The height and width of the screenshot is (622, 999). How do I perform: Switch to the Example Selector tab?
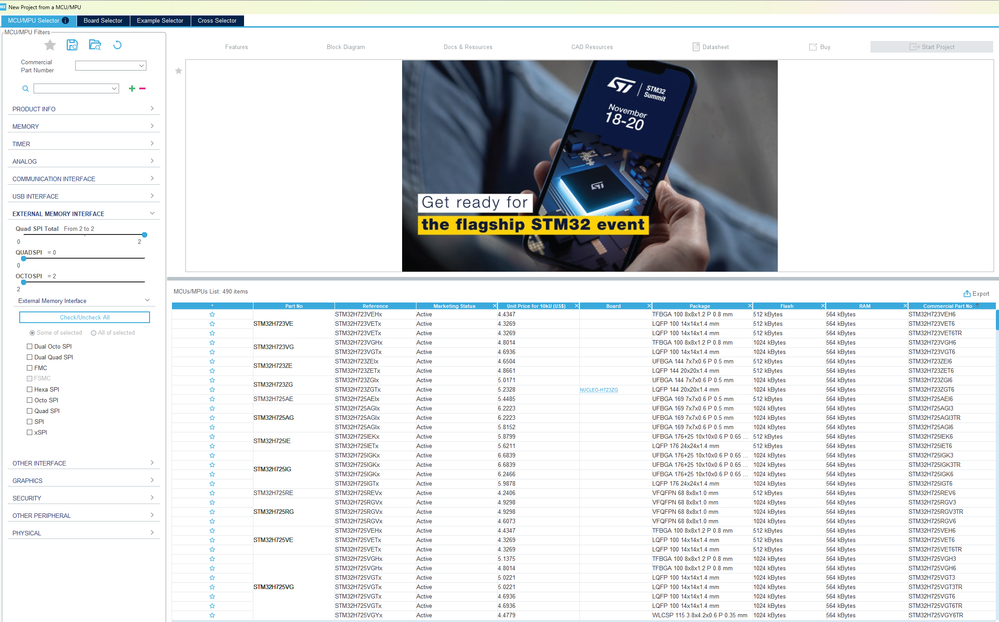[160, 20]
